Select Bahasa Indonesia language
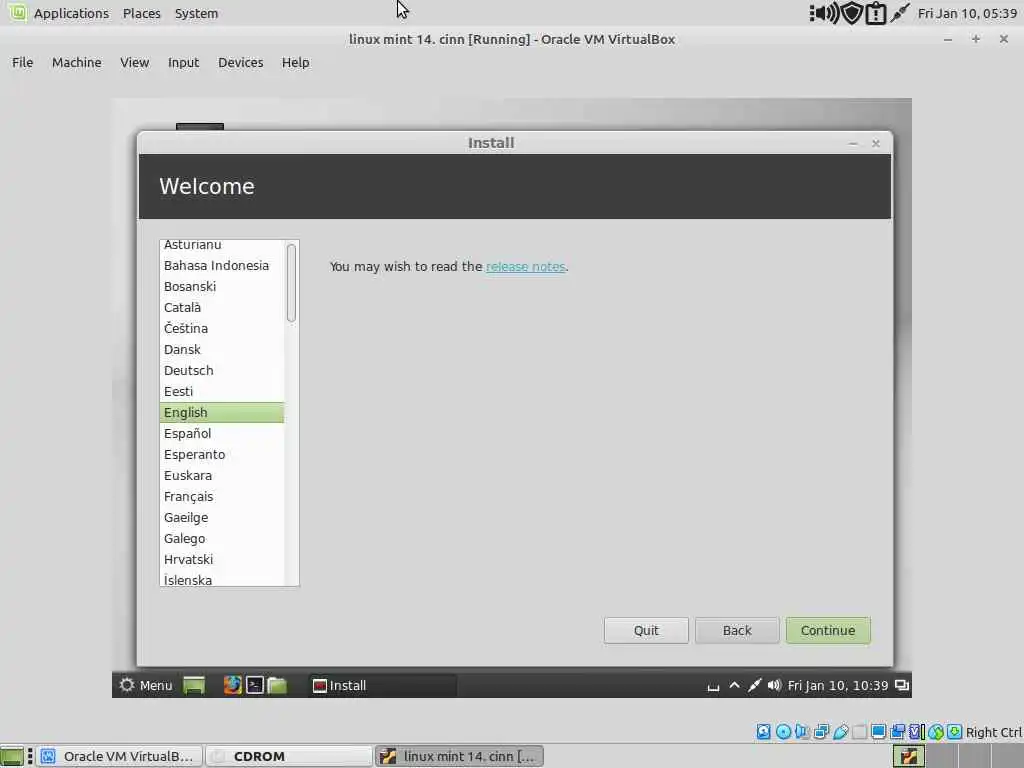 [222, 265]
